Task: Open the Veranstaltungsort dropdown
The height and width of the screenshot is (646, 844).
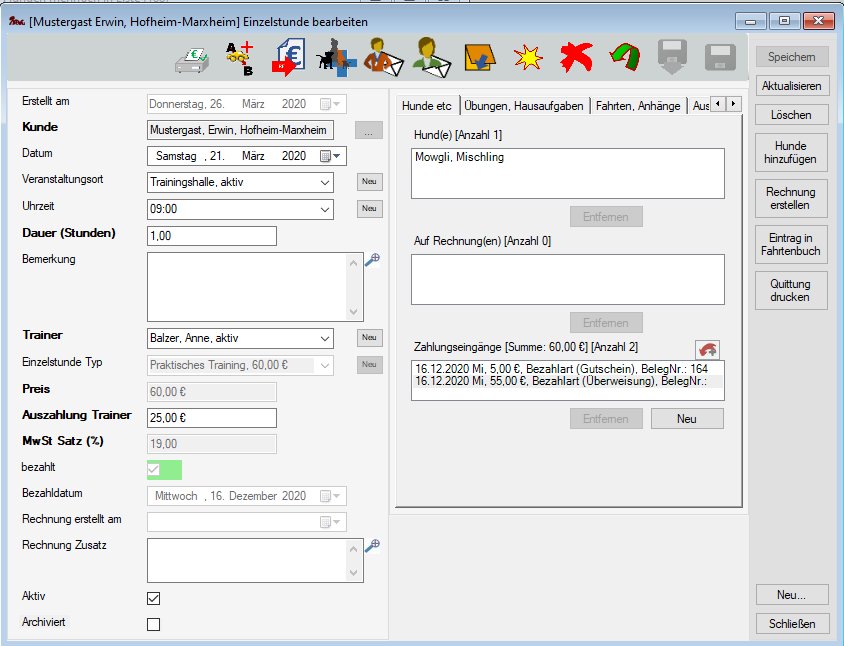Action: [x=323, y=183]
